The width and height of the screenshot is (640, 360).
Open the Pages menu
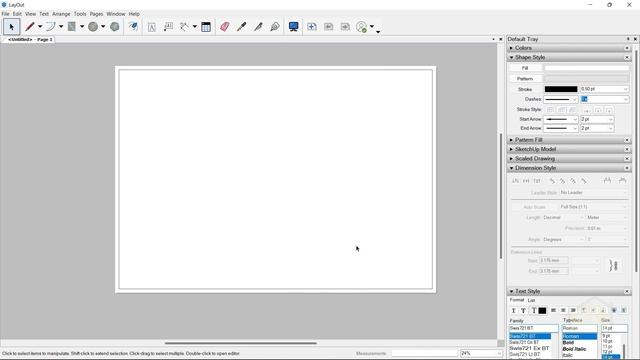click(x=96, y=14)
